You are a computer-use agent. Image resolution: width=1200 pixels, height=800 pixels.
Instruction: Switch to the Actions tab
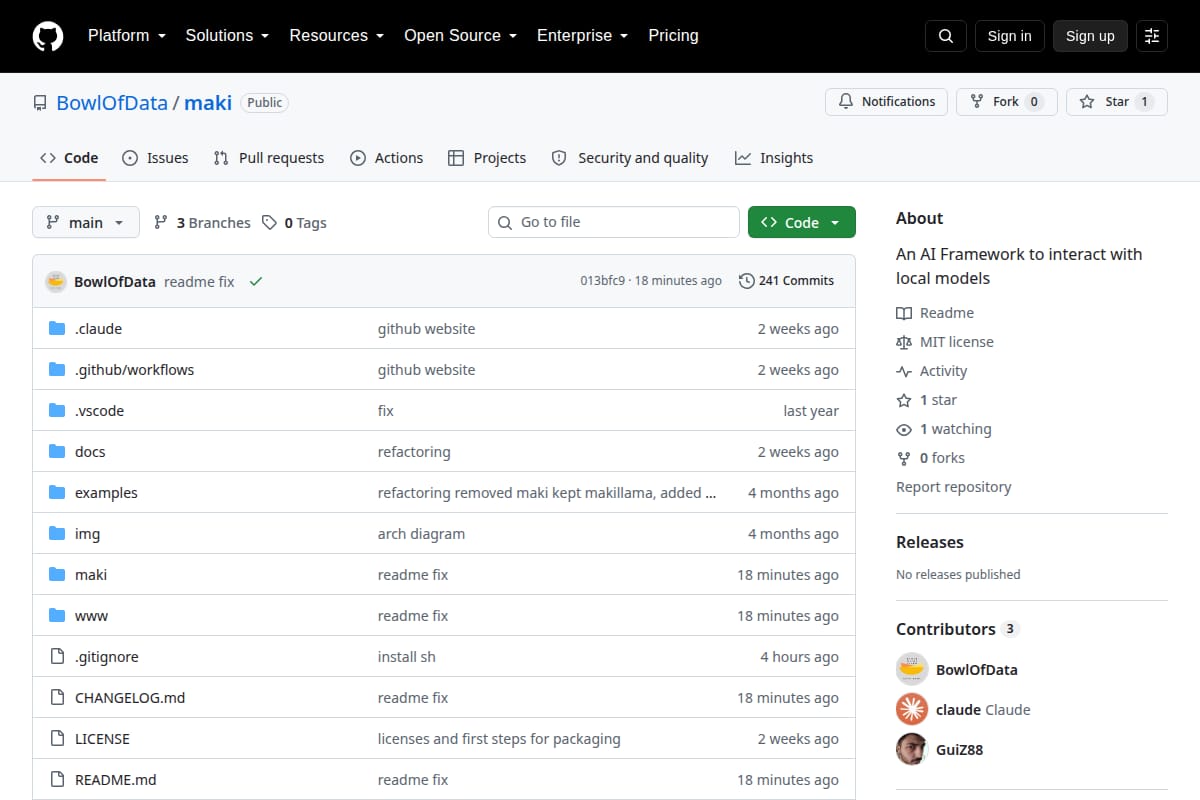(387, 158)
